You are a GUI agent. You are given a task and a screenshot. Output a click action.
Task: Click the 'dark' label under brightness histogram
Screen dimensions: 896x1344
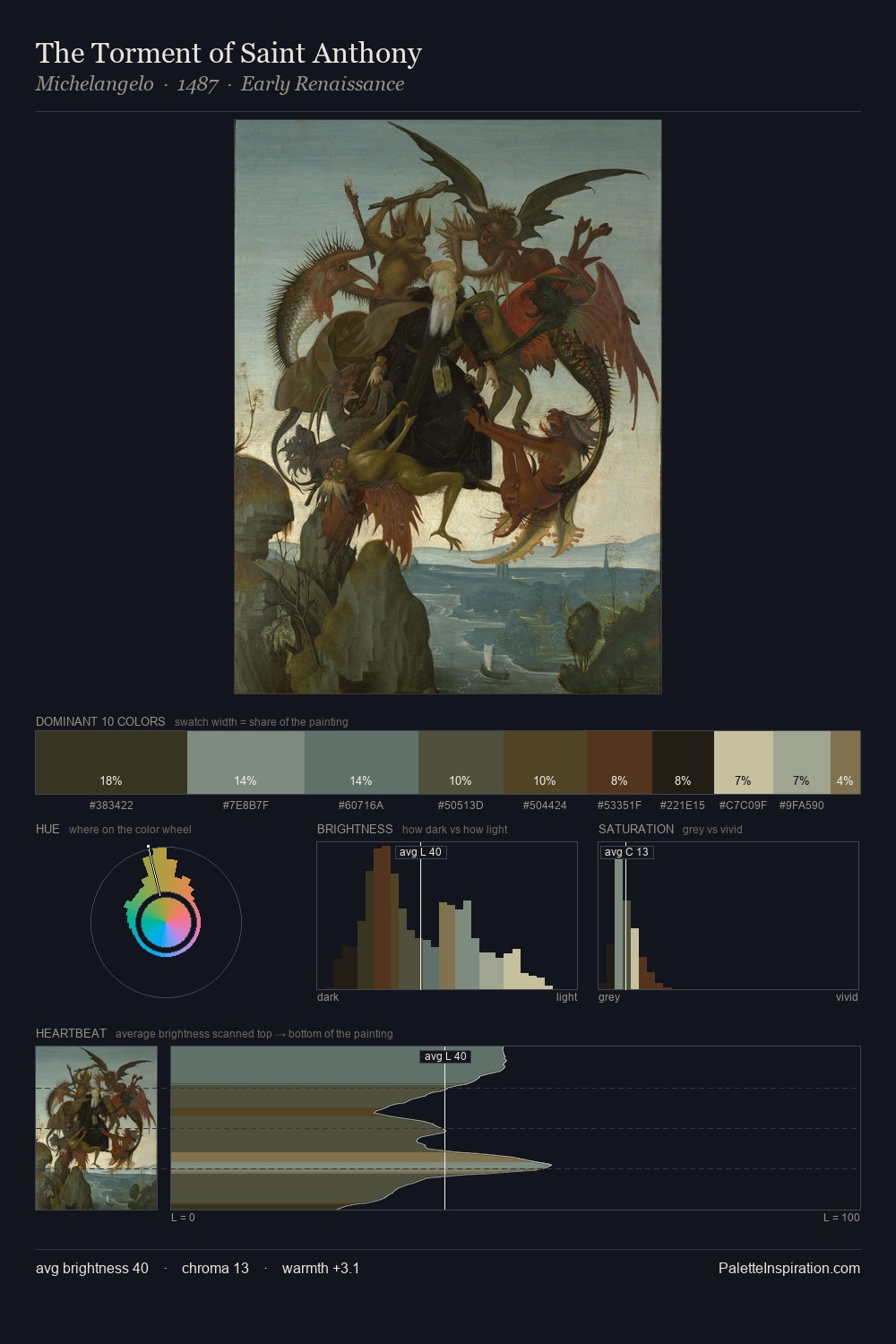pos(328,997)
